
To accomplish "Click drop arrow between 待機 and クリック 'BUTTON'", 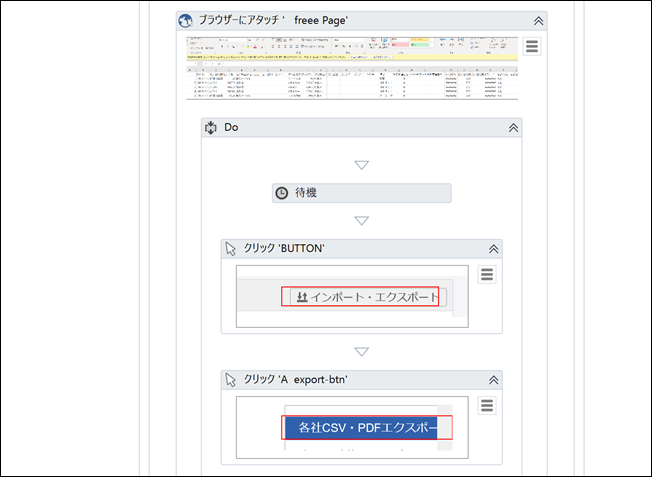I will coord(361,220).
